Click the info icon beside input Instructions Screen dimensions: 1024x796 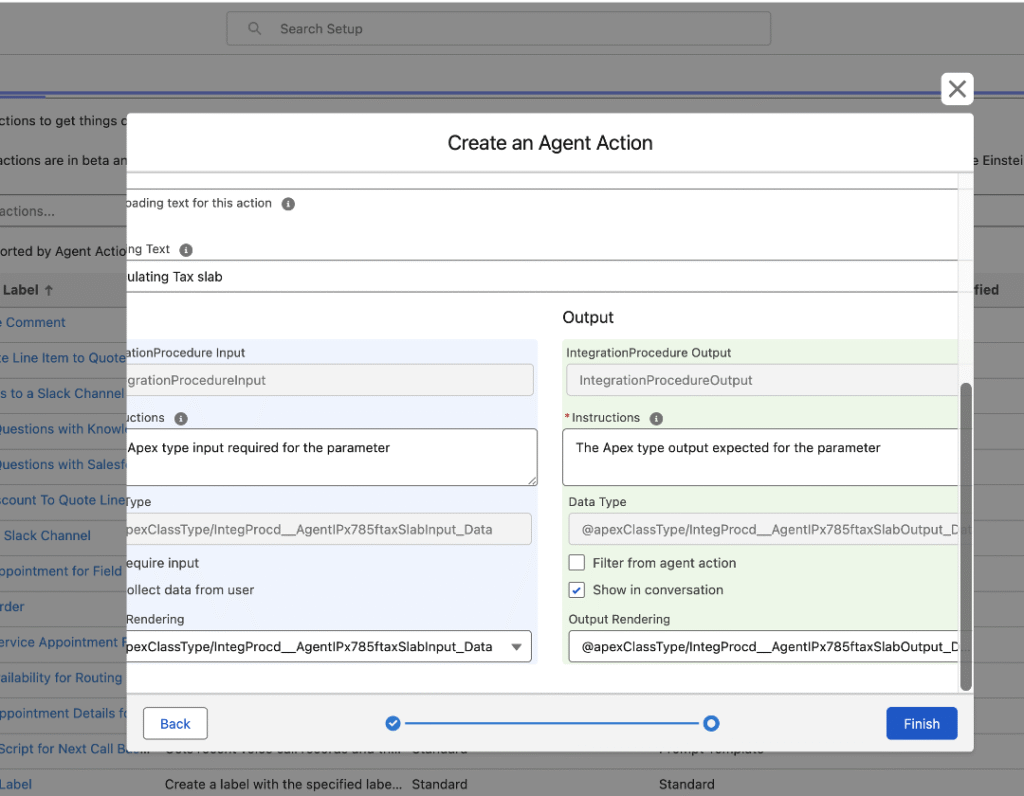pos(181,419)
